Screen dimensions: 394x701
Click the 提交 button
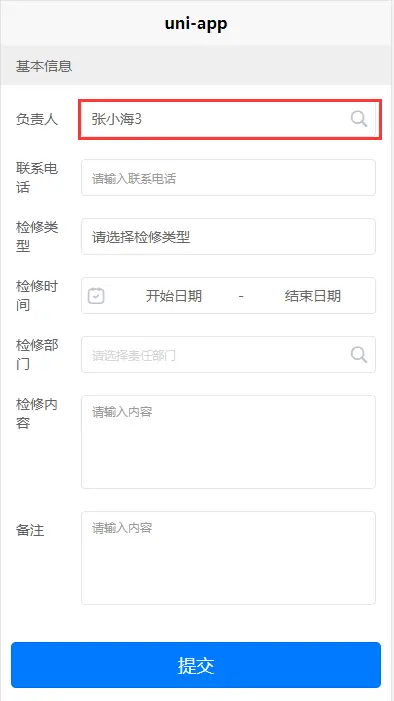point(196,665)
